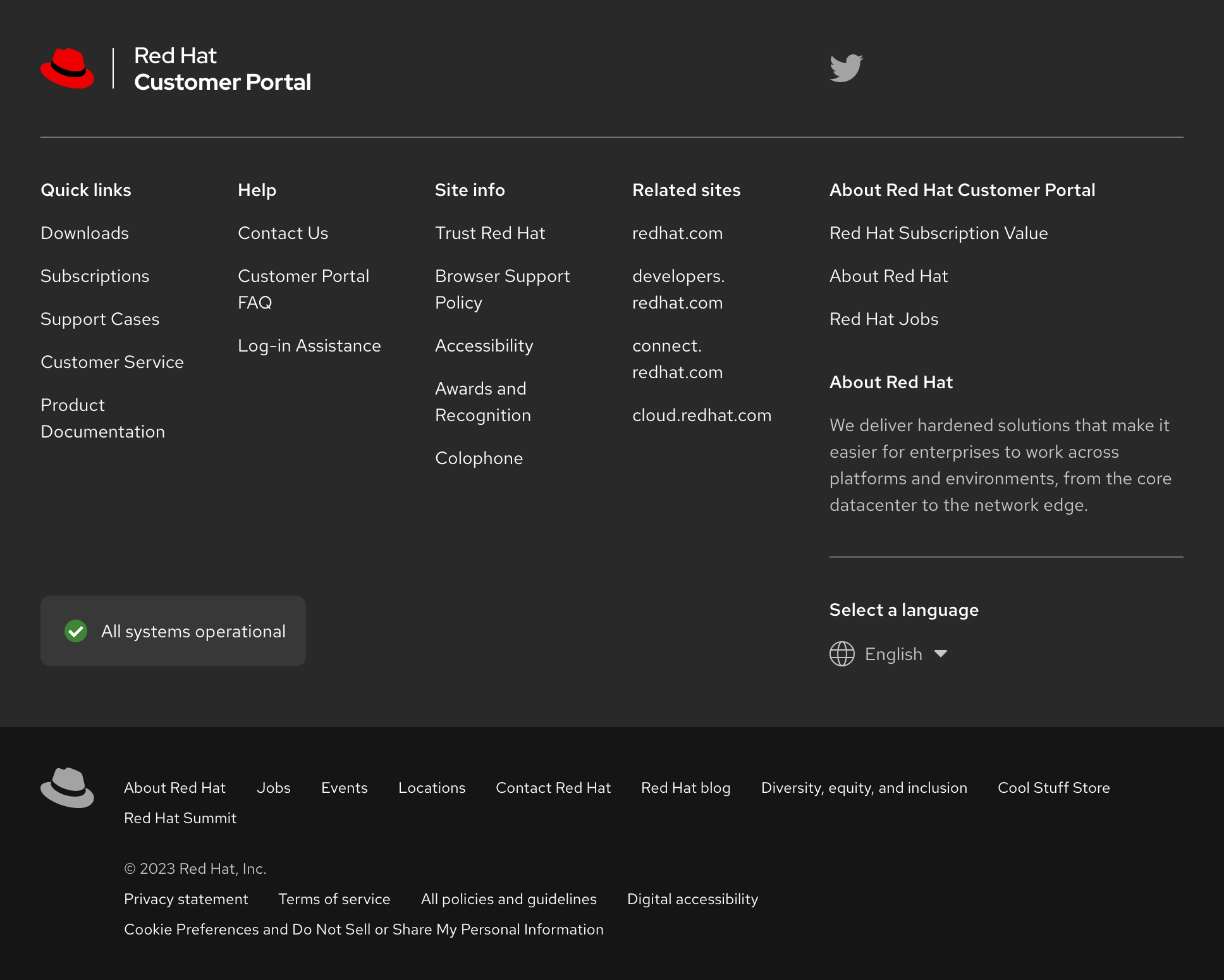Open the Downloads quick link

[x=84, y=232]
